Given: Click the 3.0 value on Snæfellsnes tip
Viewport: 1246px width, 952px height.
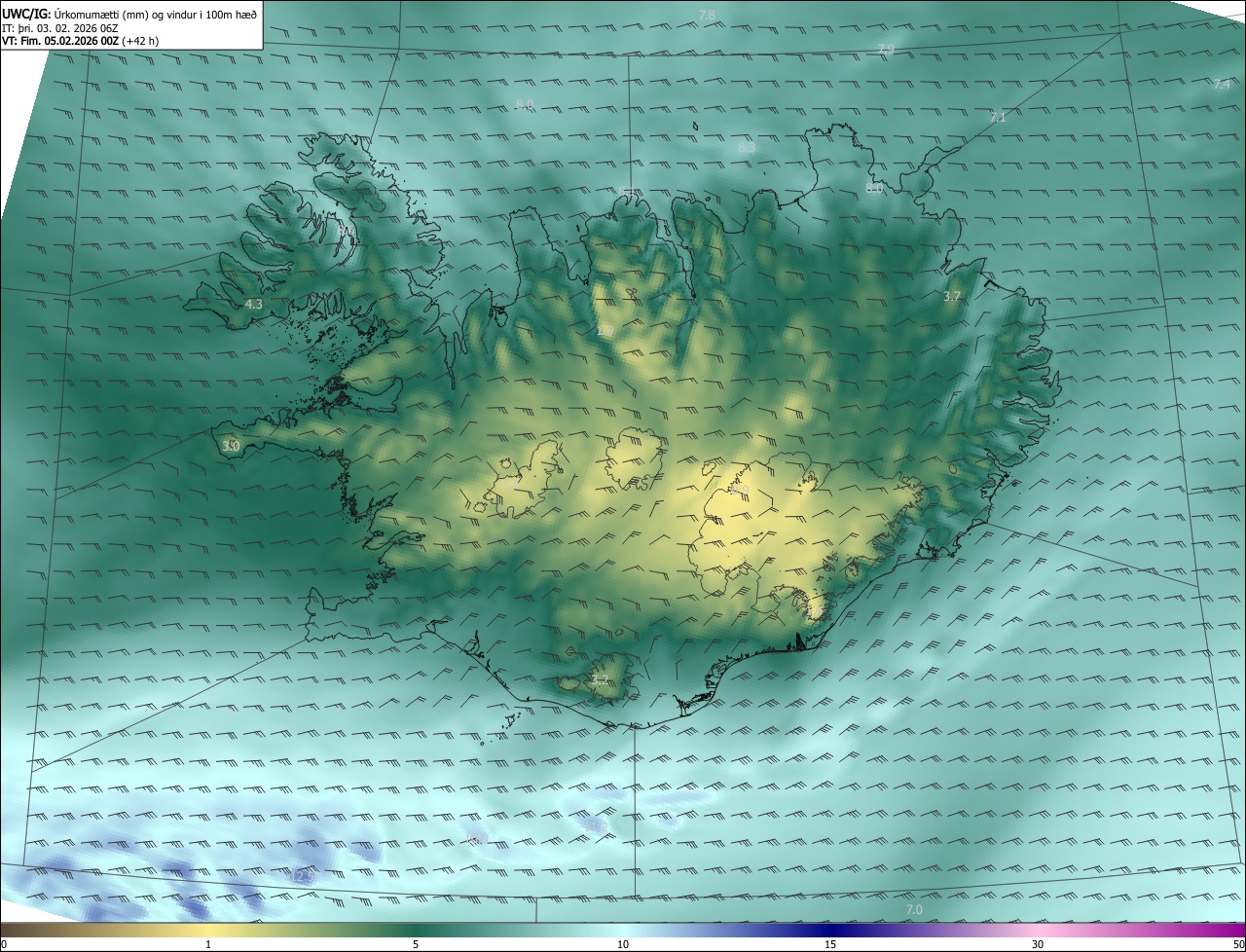Looking at the screenshot, I should 231,446.
